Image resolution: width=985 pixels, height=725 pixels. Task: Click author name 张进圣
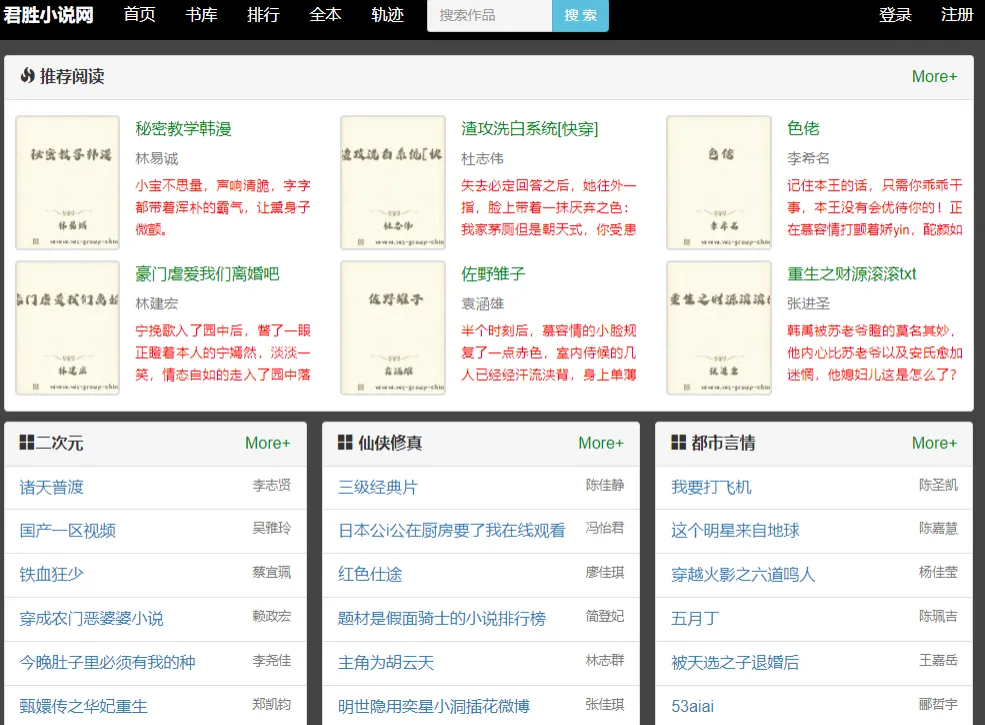point(808,303)
